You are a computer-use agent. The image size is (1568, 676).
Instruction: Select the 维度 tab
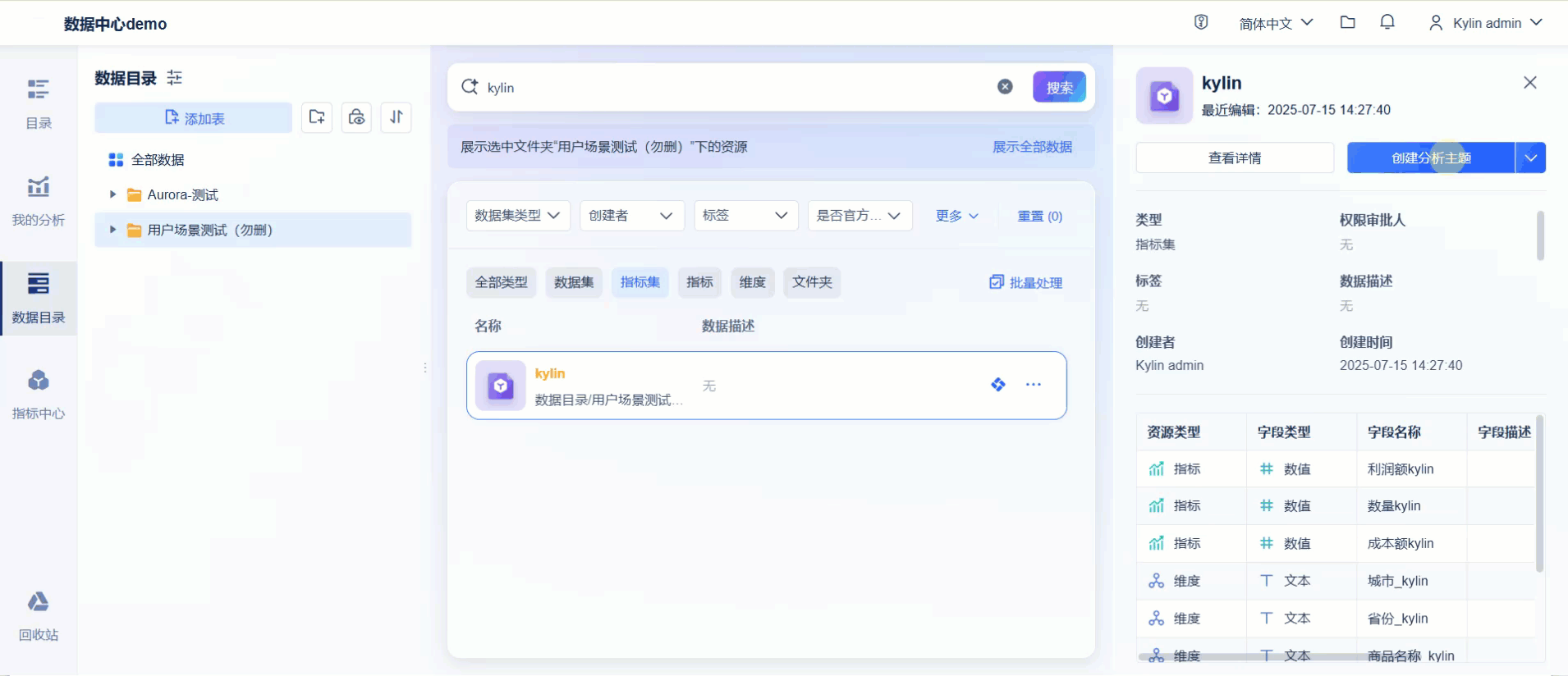753,282
